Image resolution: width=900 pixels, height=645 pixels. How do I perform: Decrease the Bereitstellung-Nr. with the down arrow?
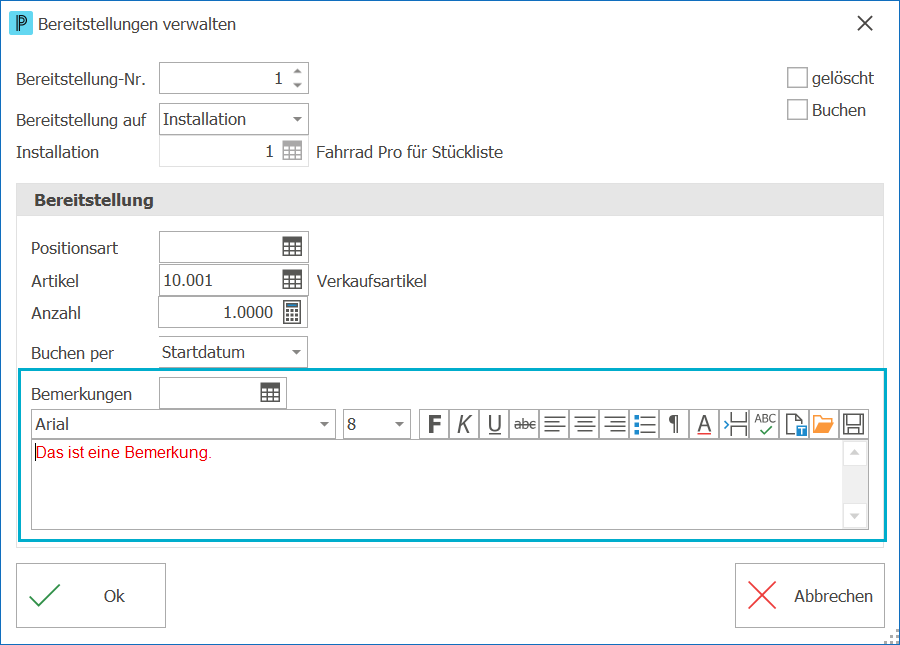(297, 85)
